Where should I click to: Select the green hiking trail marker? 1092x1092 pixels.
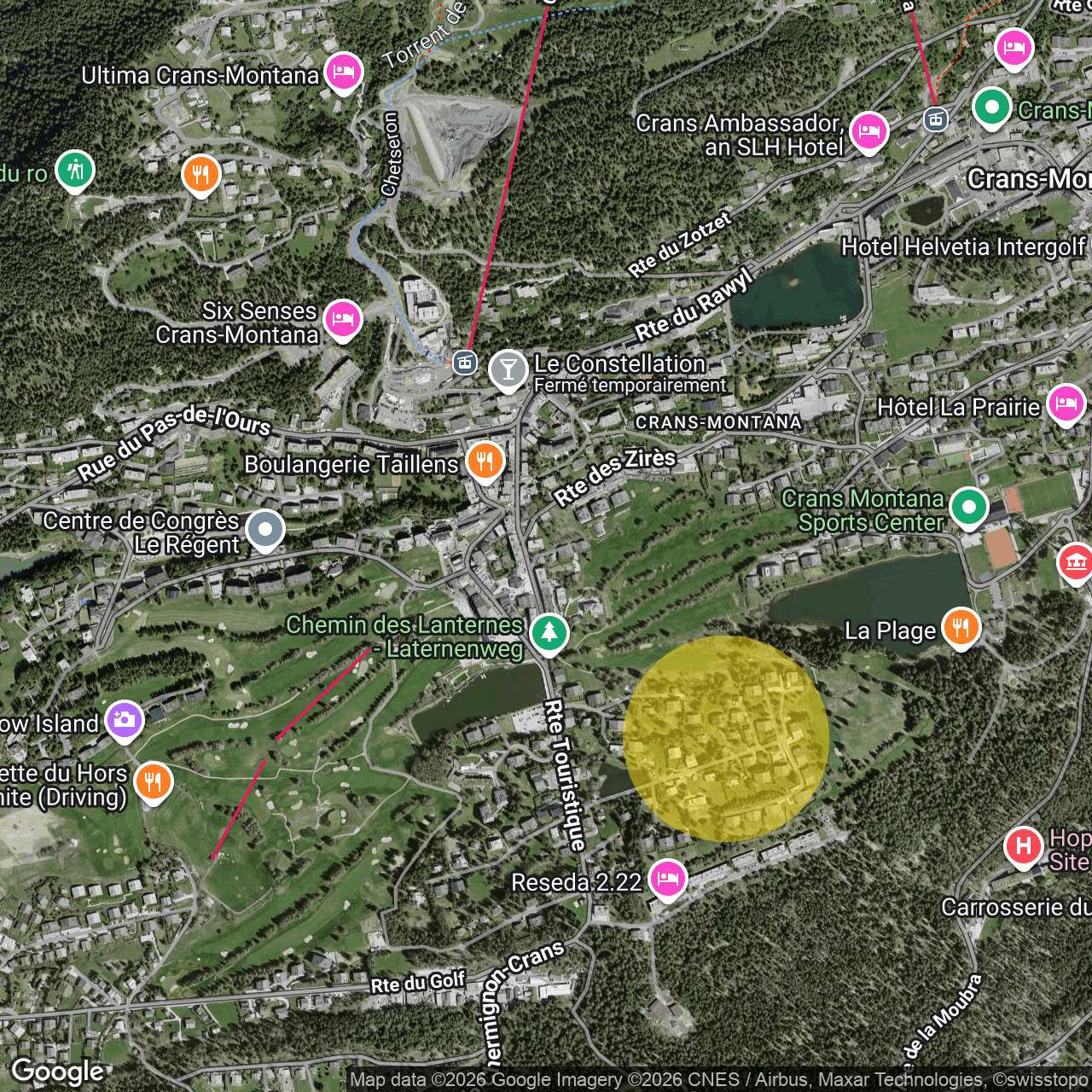point(76,171)
